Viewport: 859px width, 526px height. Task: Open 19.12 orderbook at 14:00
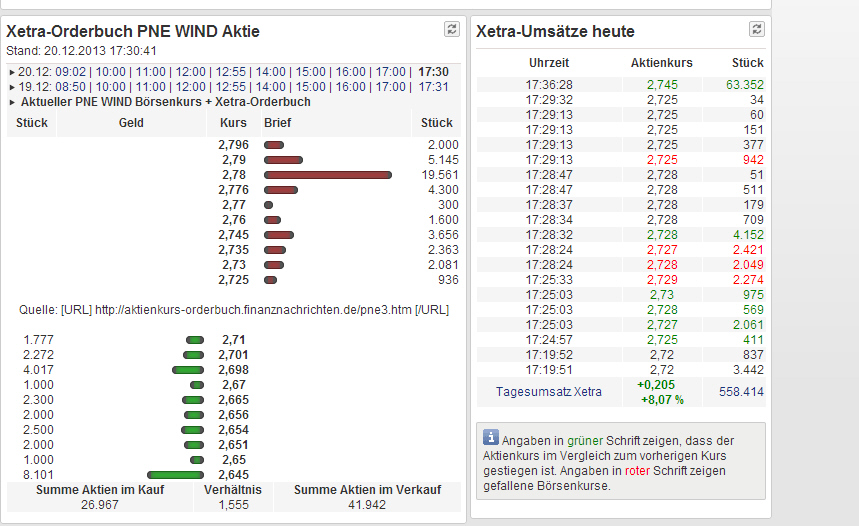(x=271, y=87)
